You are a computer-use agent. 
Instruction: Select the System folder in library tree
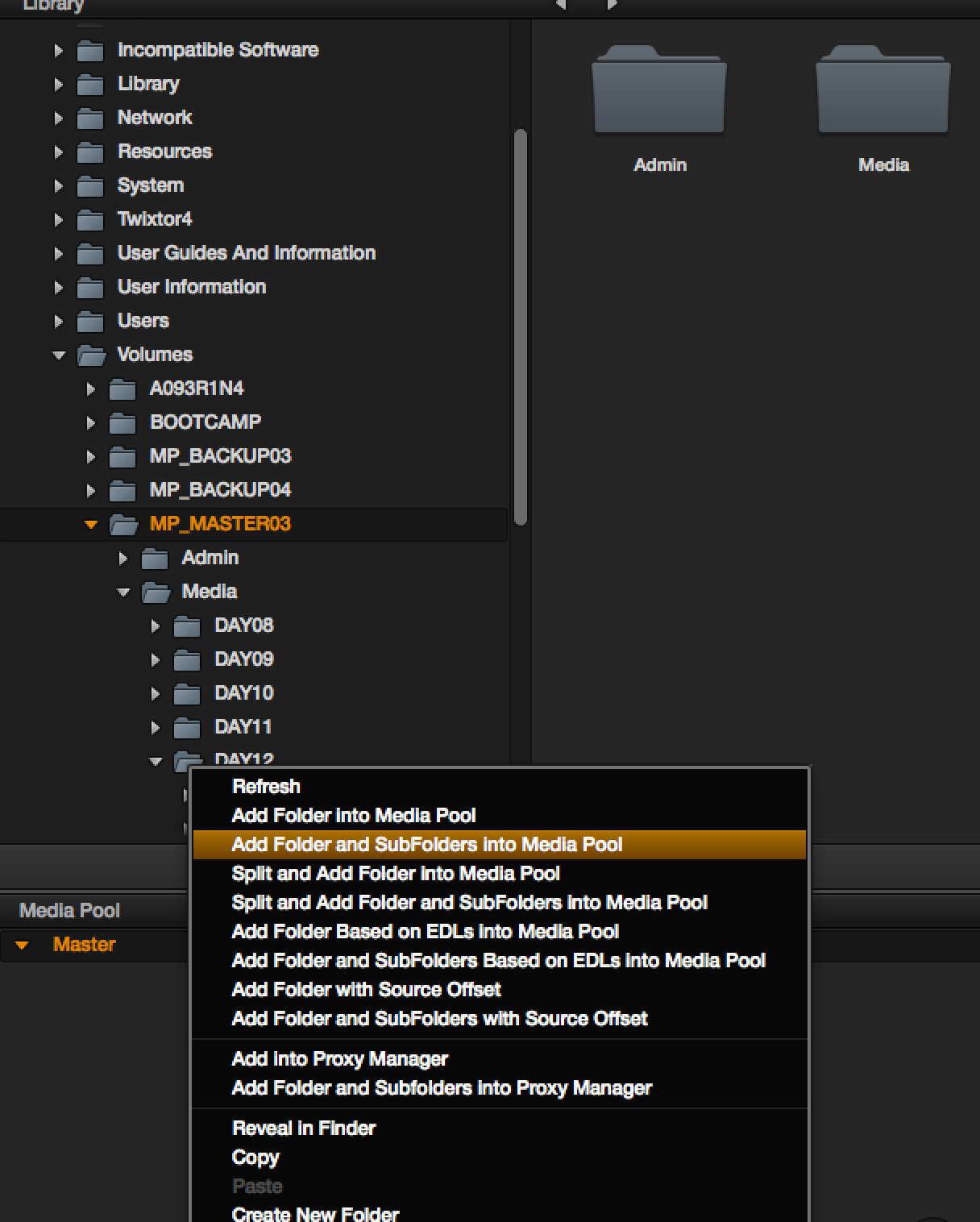[150, 185]
